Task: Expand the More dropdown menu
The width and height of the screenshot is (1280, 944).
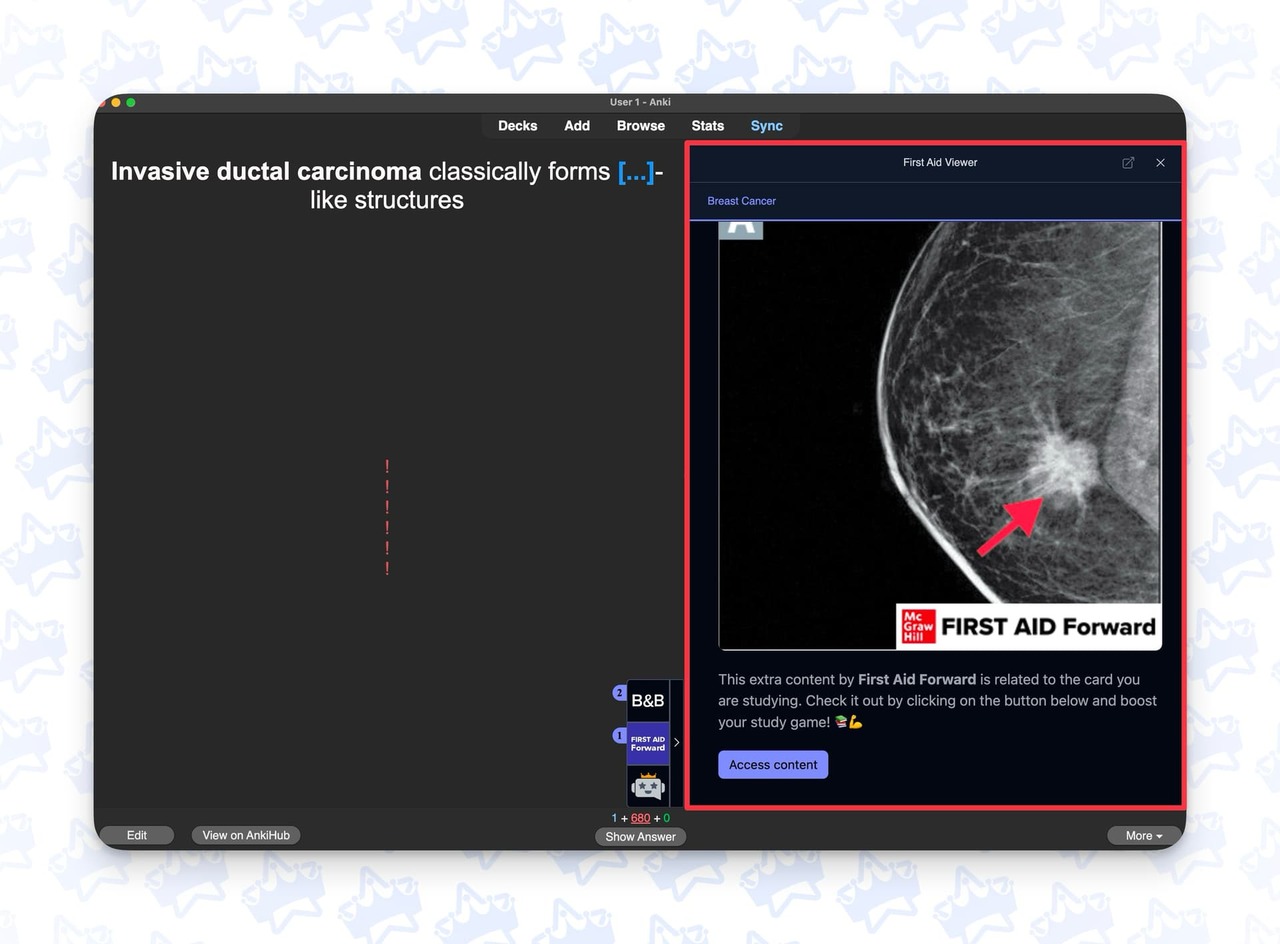Action: pos(1144,836)
